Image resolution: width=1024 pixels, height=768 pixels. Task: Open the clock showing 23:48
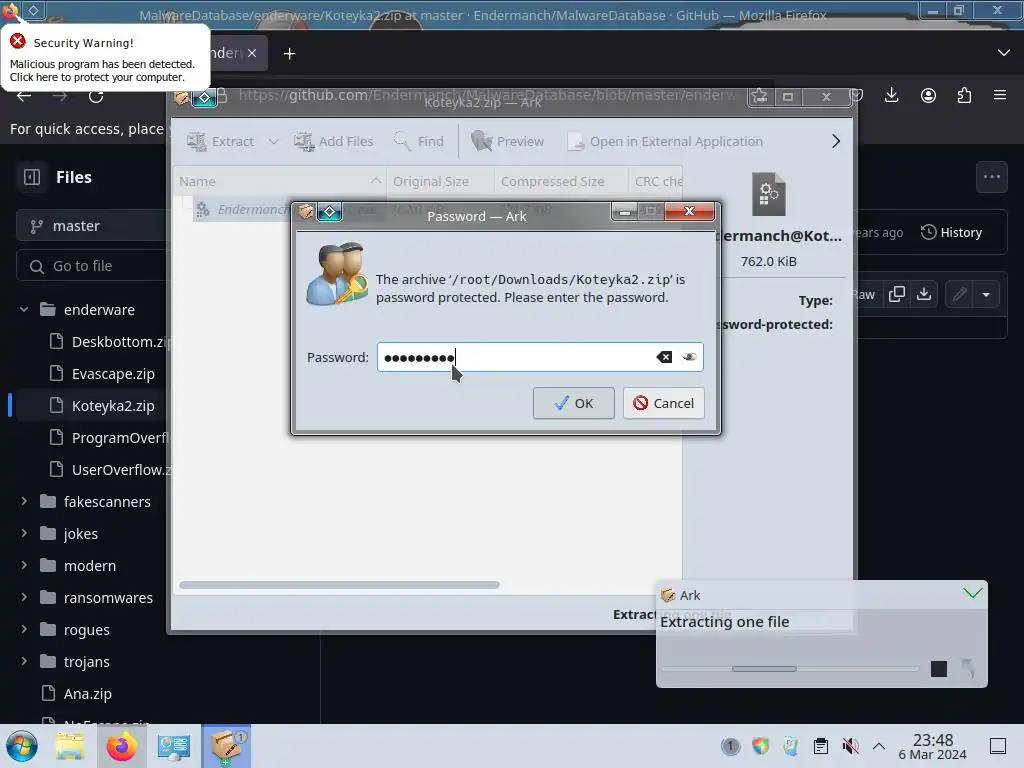tap(932, 746)
